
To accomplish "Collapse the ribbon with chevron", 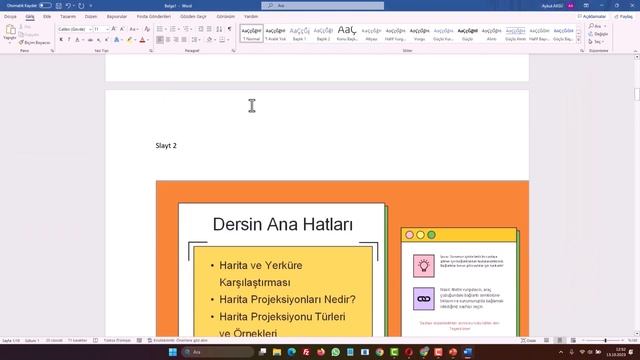I will click(636, 51).
